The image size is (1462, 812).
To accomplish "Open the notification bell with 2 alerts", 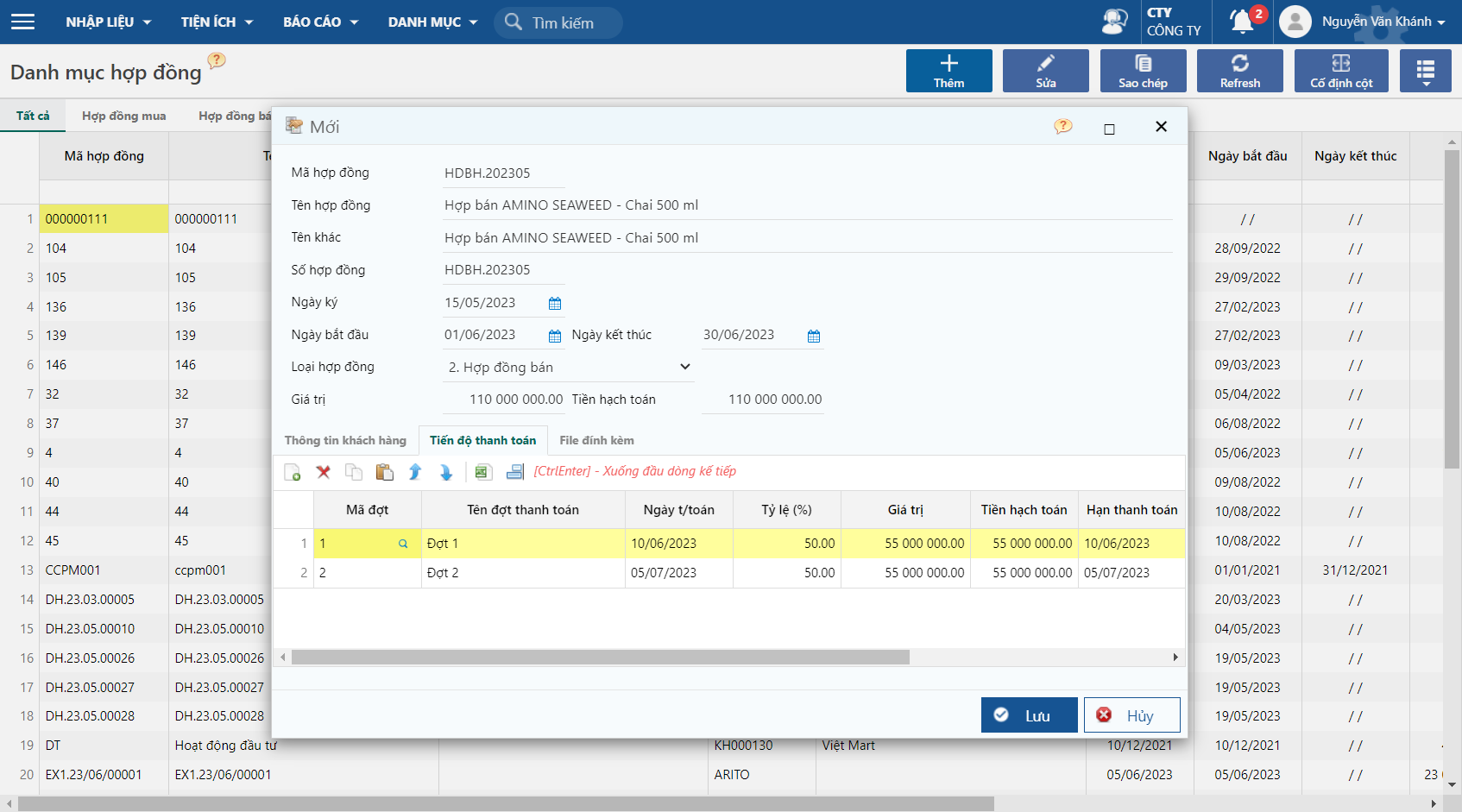I will tap(1242, 22).
